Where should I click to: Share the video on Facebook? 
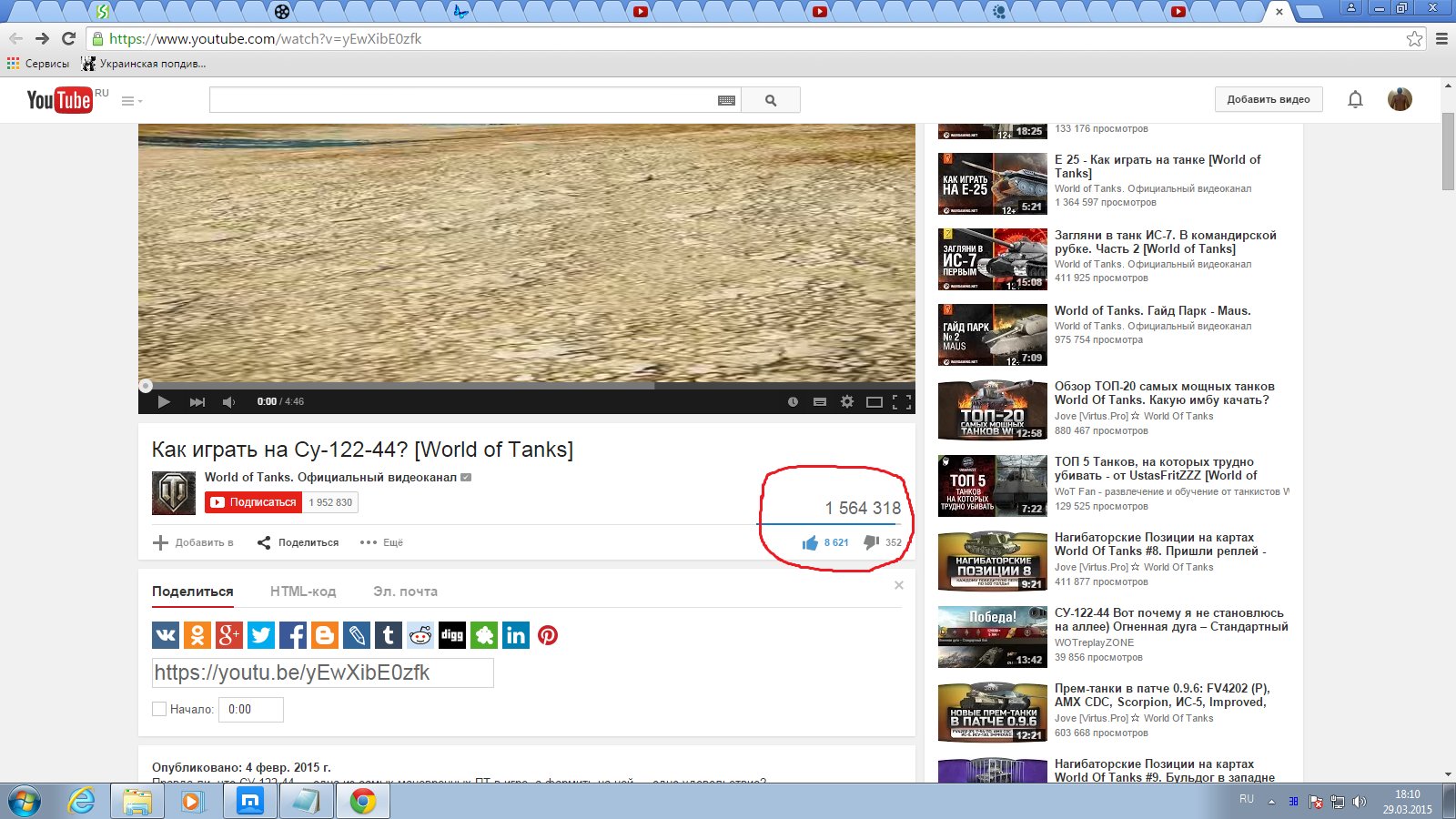(293, 635)
